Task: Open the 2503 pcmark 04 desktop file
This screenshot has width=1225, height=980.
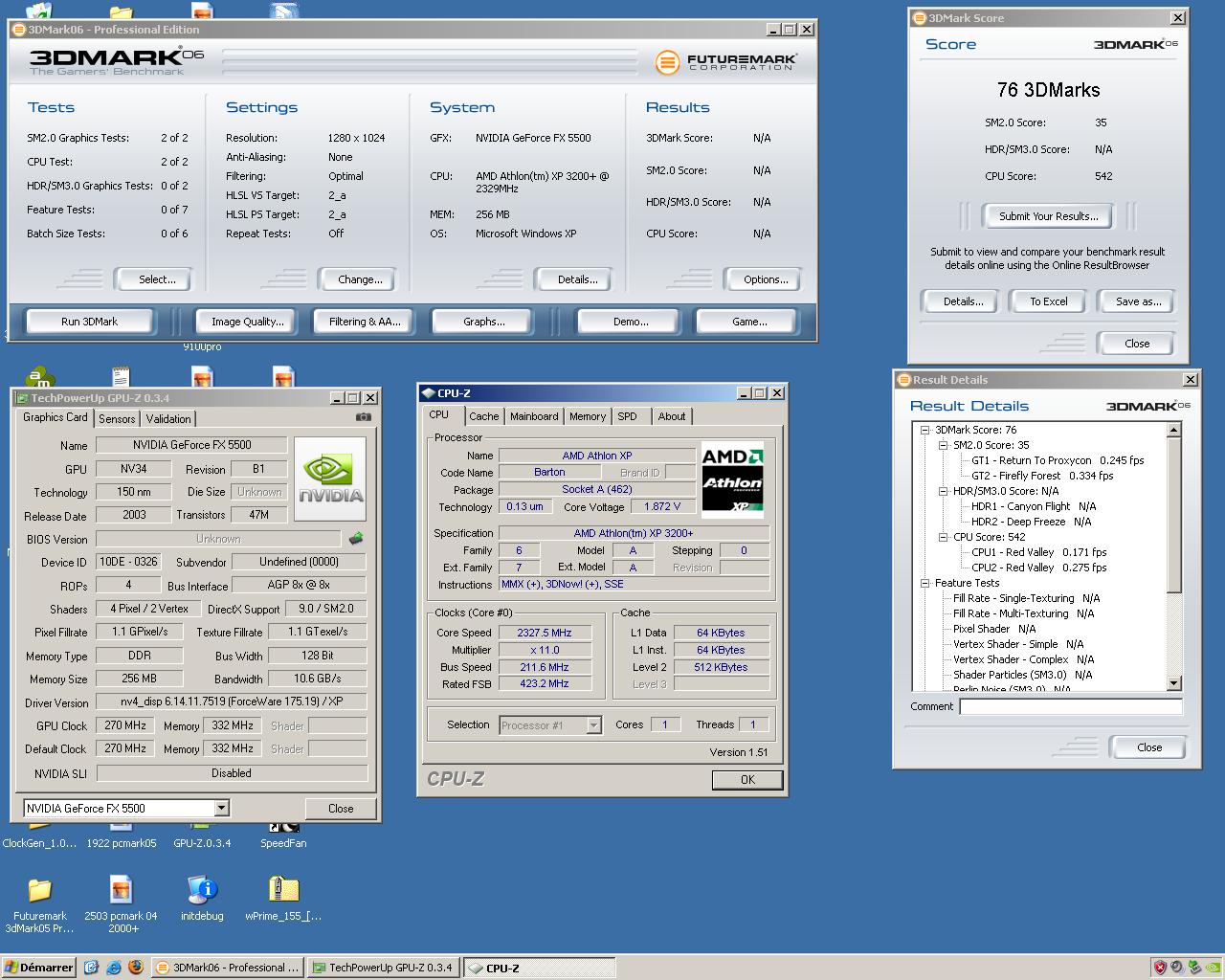Action: (121, 905)
